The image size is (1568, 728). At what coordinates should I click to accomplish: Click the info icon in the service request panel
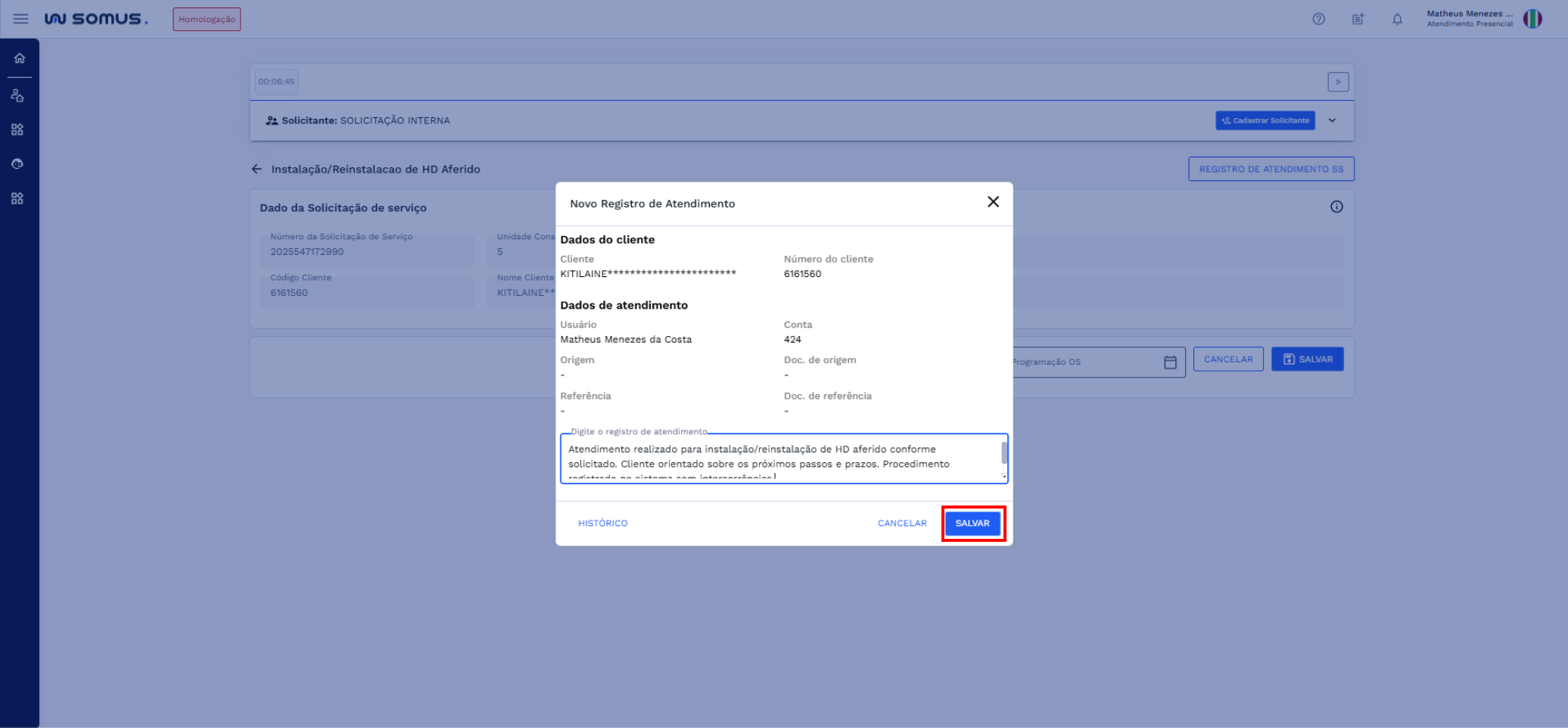pos(1336,207)
